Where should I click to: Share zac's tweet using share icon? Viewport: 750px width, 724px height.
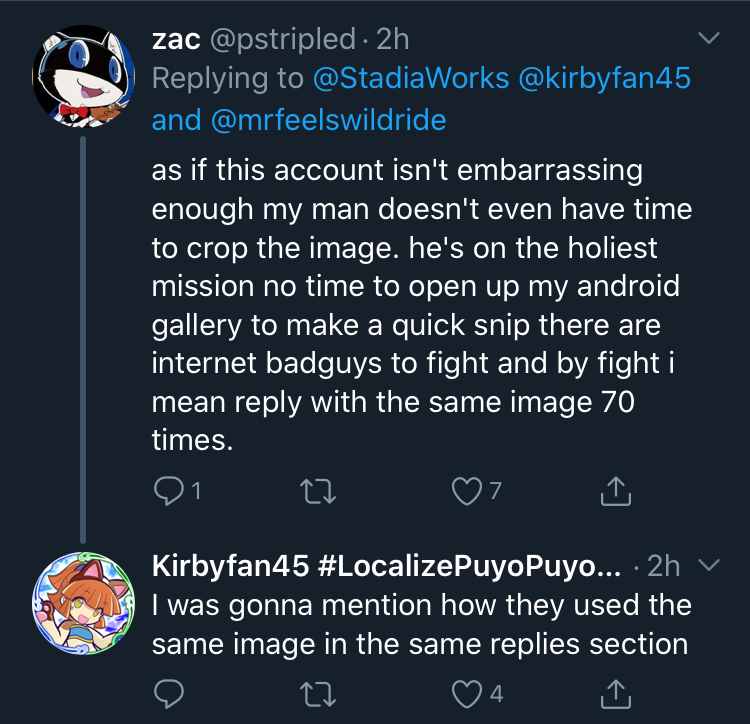(x=616, y=491)
